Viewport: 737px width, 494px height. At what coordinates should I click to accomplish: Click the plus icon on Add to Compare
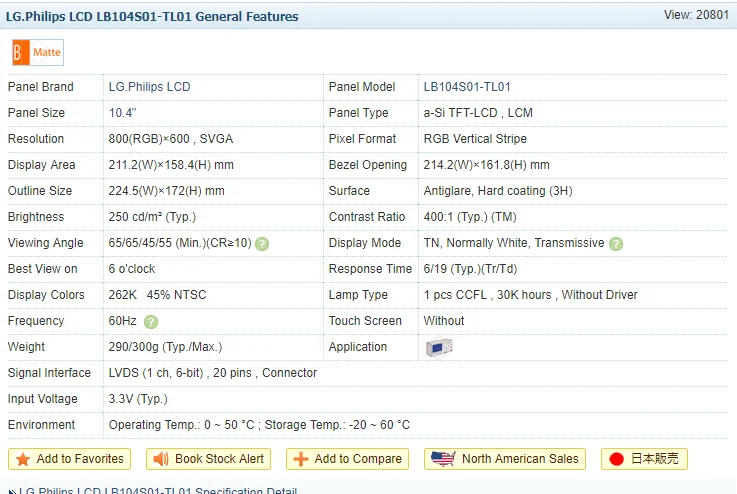pyautogui.click(x=301, y=459)
